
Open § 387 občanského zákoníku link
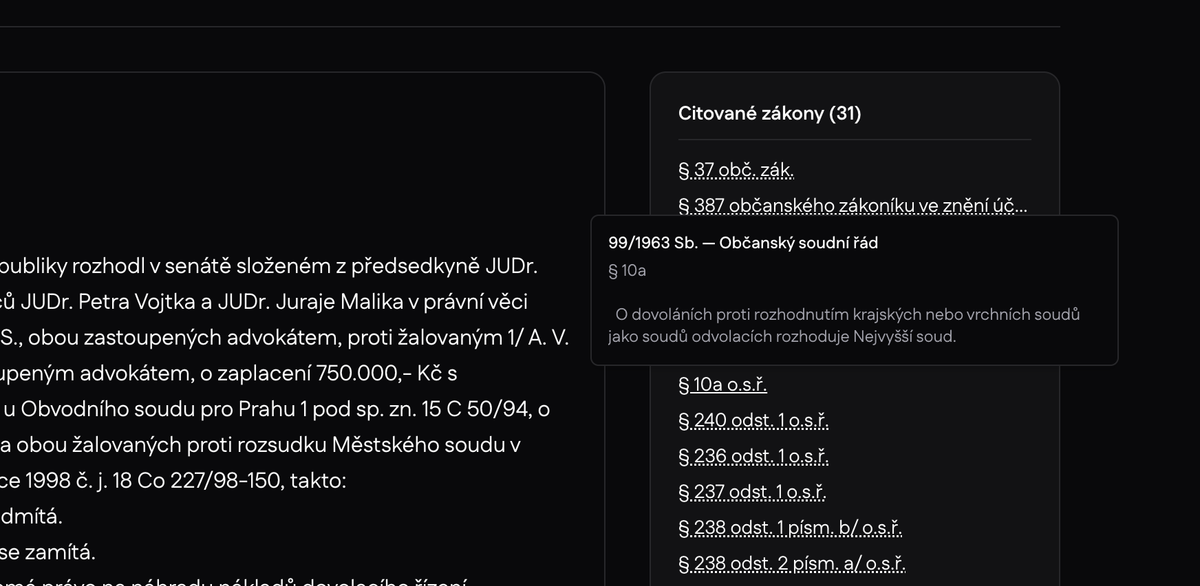point(852,205)
